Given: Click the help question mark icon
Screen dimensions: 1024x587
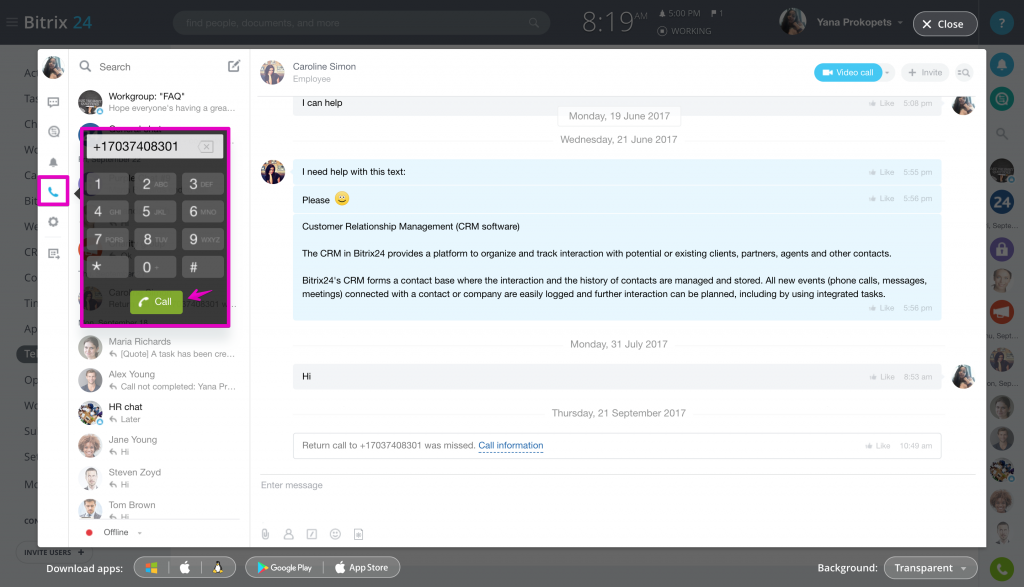Looking at the screenshot, I should click(1001, 23).
